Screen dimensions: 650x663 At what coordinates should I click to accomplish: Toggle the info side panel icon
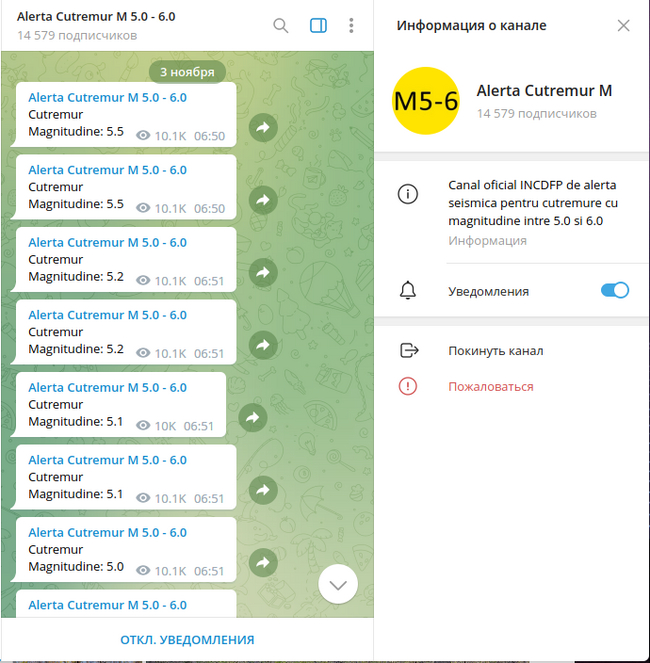click(x=318, y=26)
